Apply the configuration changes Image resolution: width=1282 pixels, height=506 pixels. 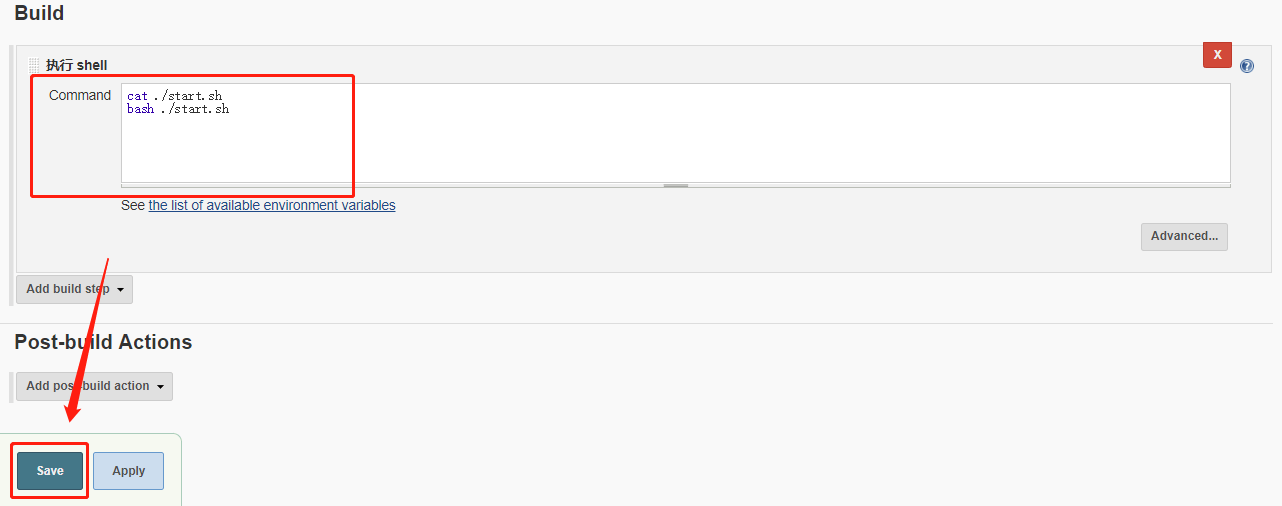coord(128,471)
